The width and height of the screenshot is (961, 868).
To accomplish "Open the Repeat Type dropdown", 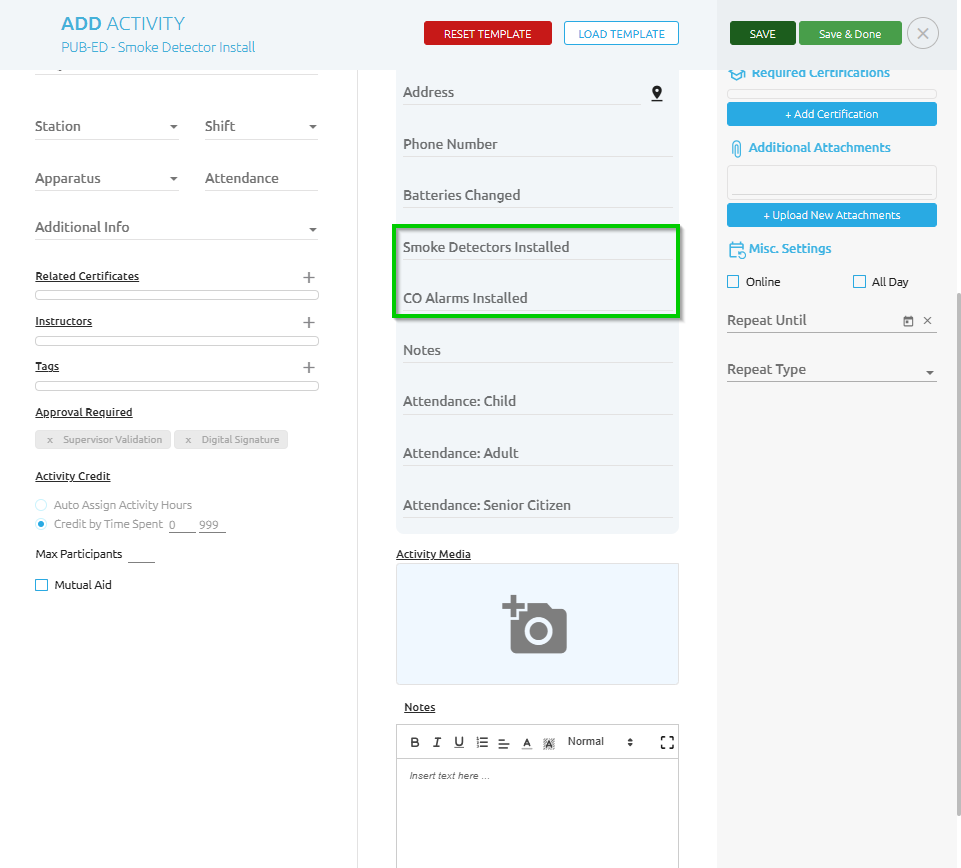I will (831, 370).
